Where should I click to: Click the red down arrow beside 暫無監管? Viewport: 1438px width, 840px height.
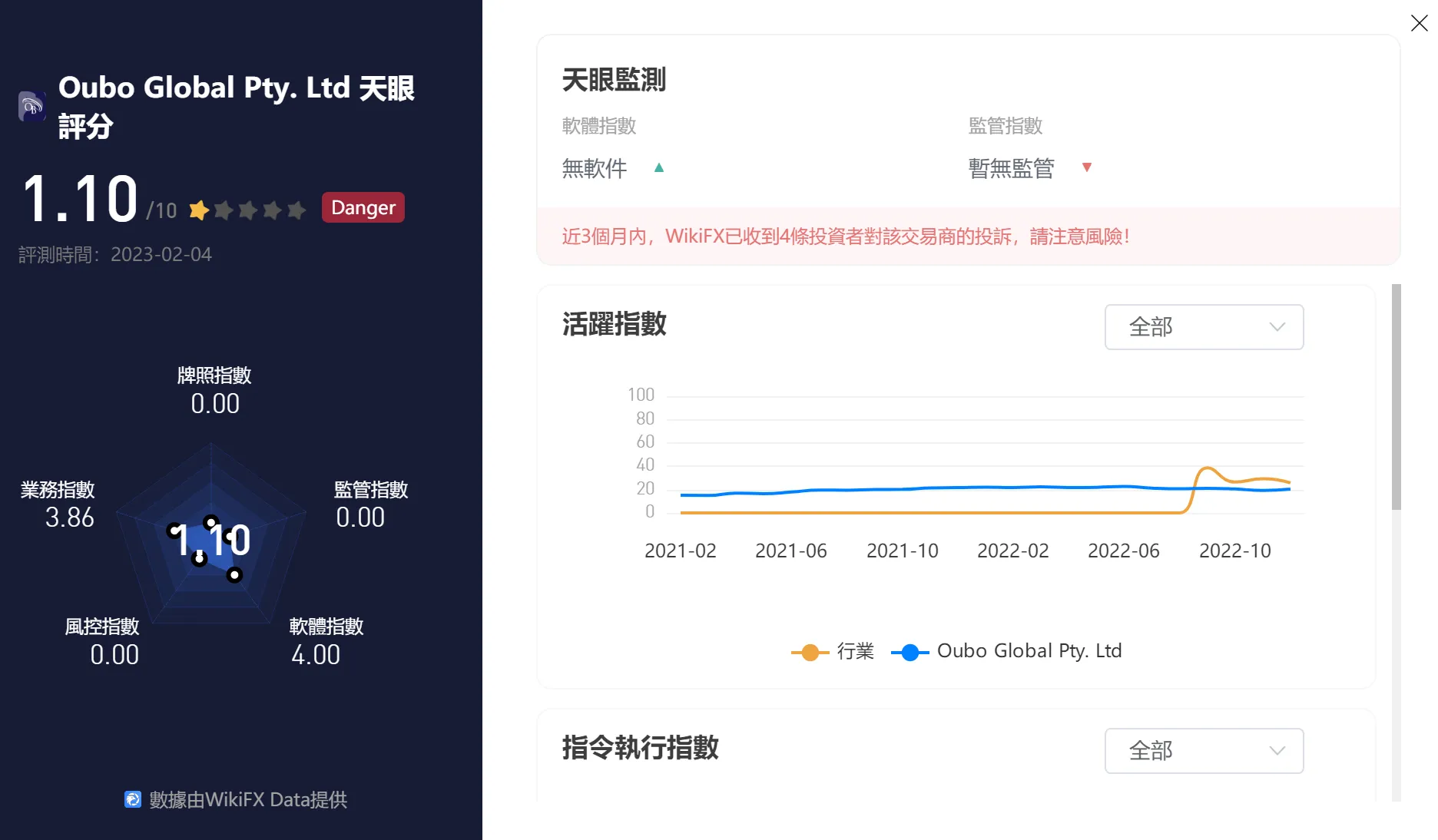[x=1087, y=167]
